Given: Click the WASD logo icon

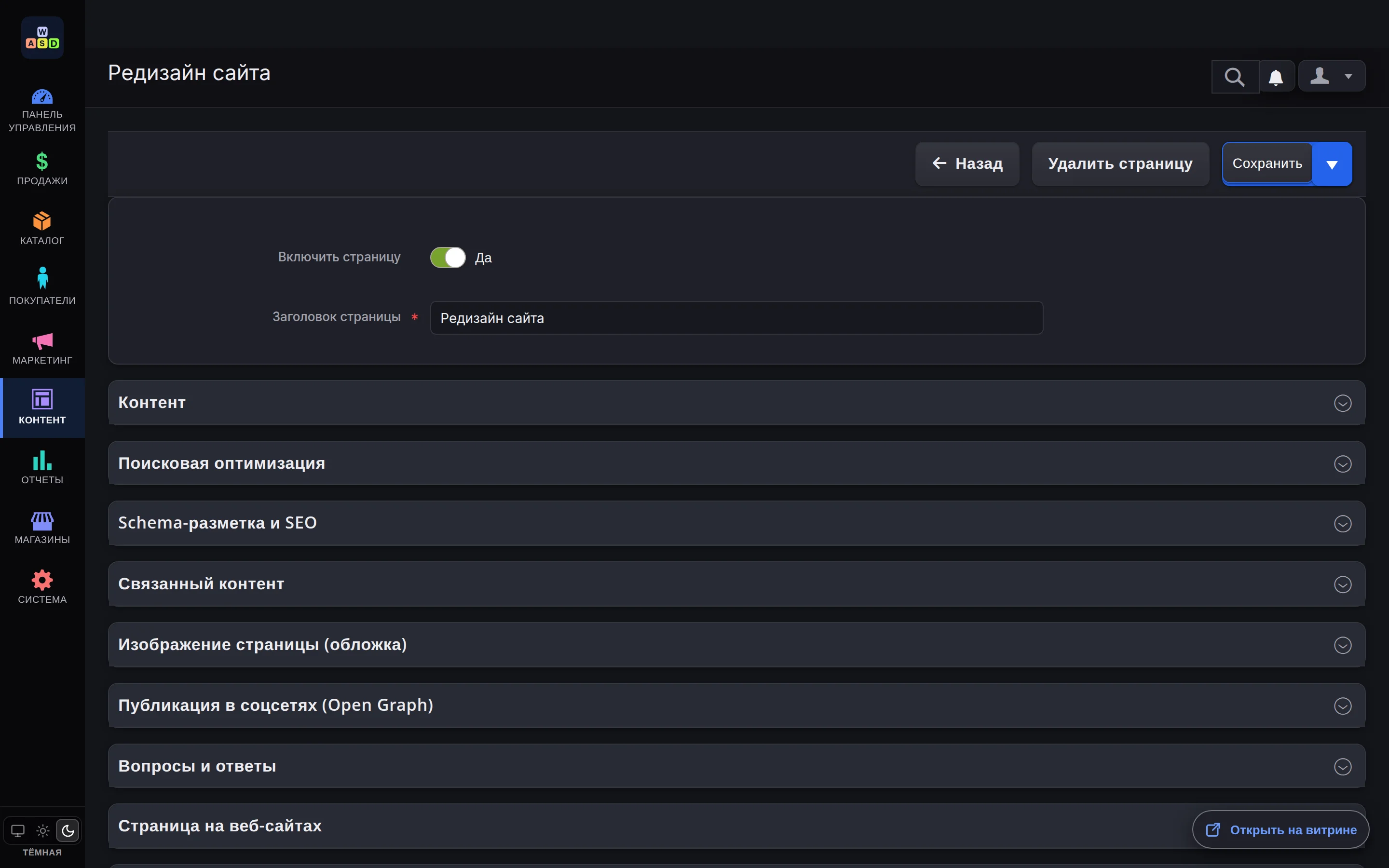Looking at the screenshot, I should coord(42,38).
